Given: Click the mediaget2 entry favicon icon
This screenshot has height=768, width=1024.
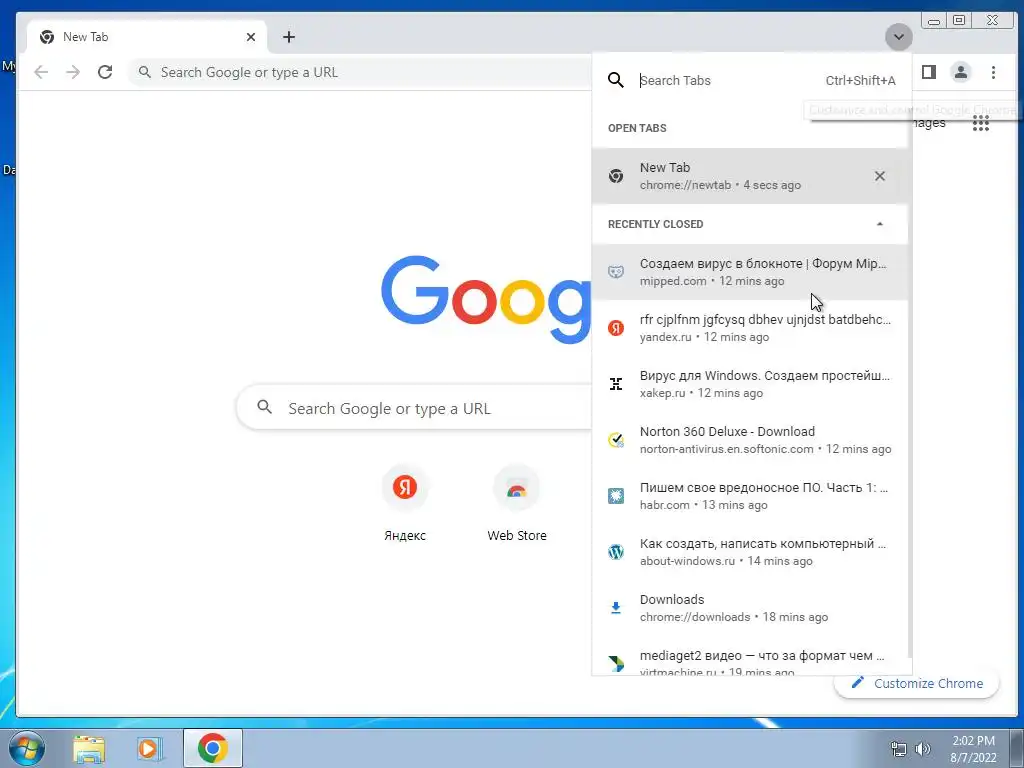Looking at the screenshot, I should pos(616,664).
